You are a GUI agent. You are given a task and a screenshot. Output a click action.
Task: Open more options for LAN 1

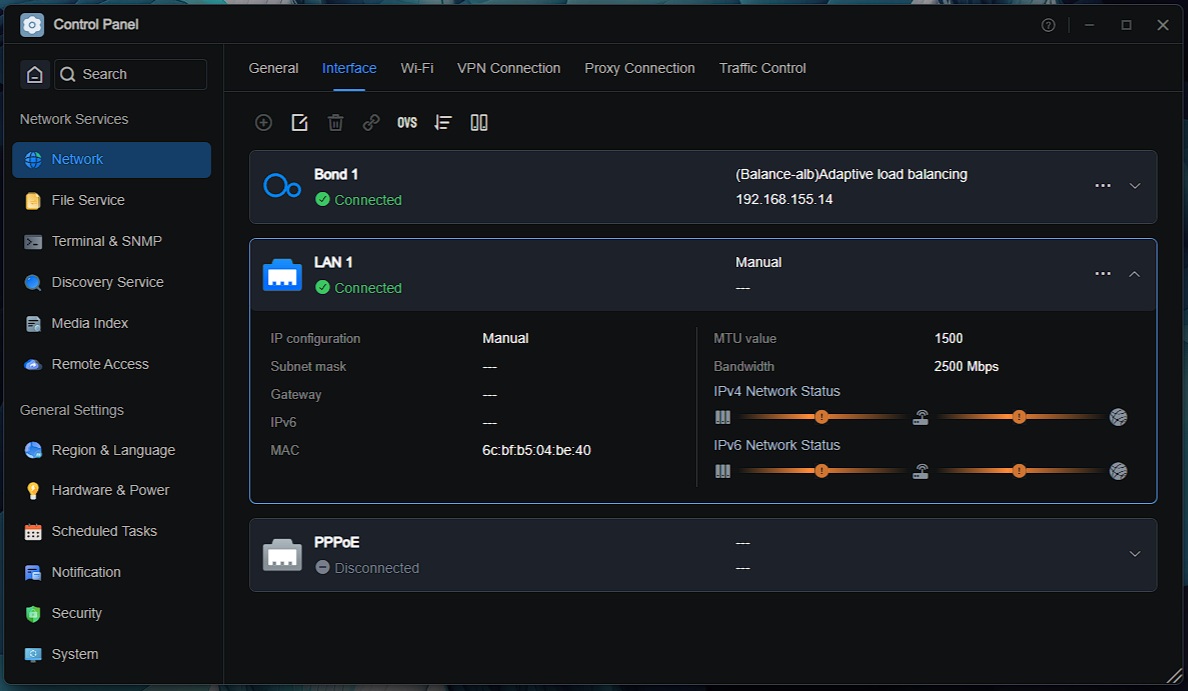(1102, 274)
